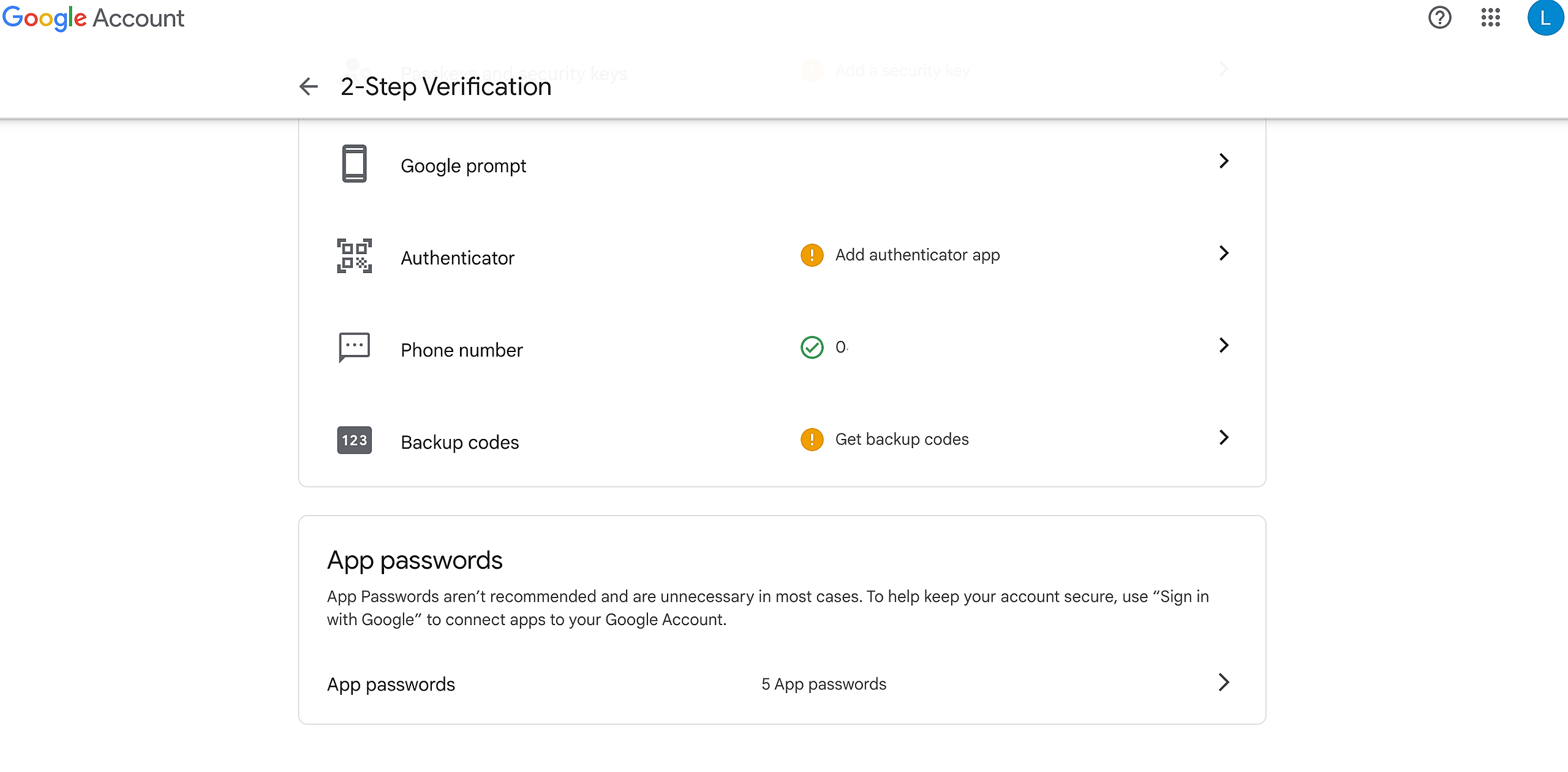Open the Google apps grid icon
Image resolution: width=1568 pixels, height=772 pixels.
pyautogui.click(x=1490, y=18)
